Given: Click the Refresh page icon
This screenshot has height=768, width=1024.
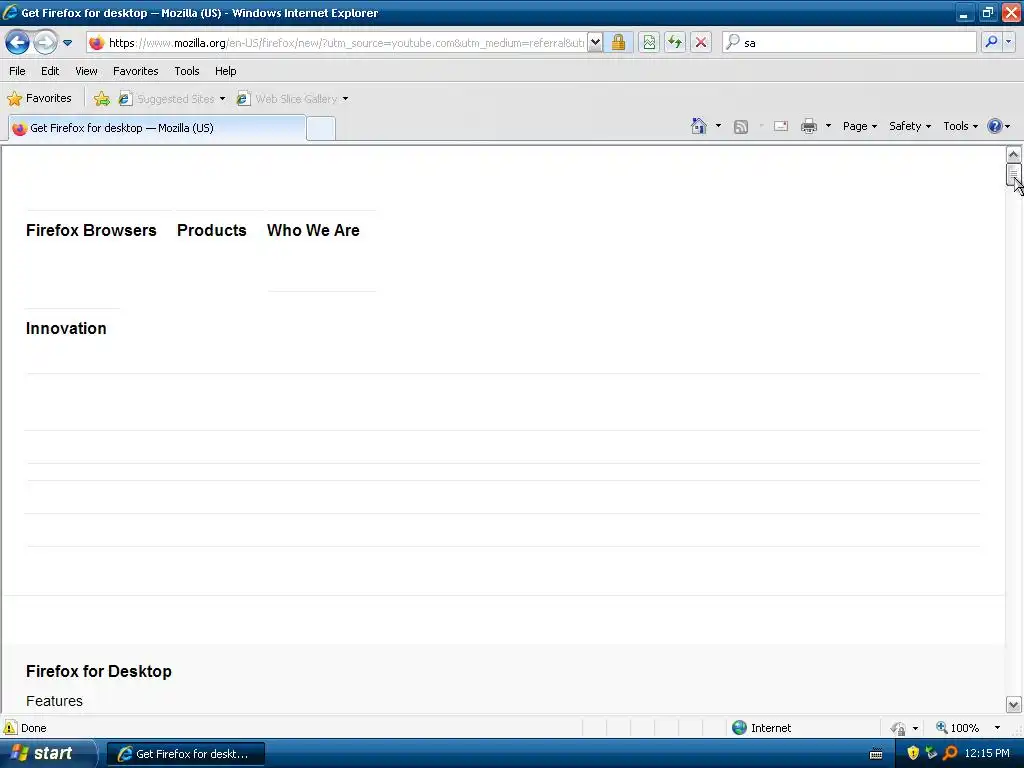Looking at the screenshot, I should click(x=675, y=43).
